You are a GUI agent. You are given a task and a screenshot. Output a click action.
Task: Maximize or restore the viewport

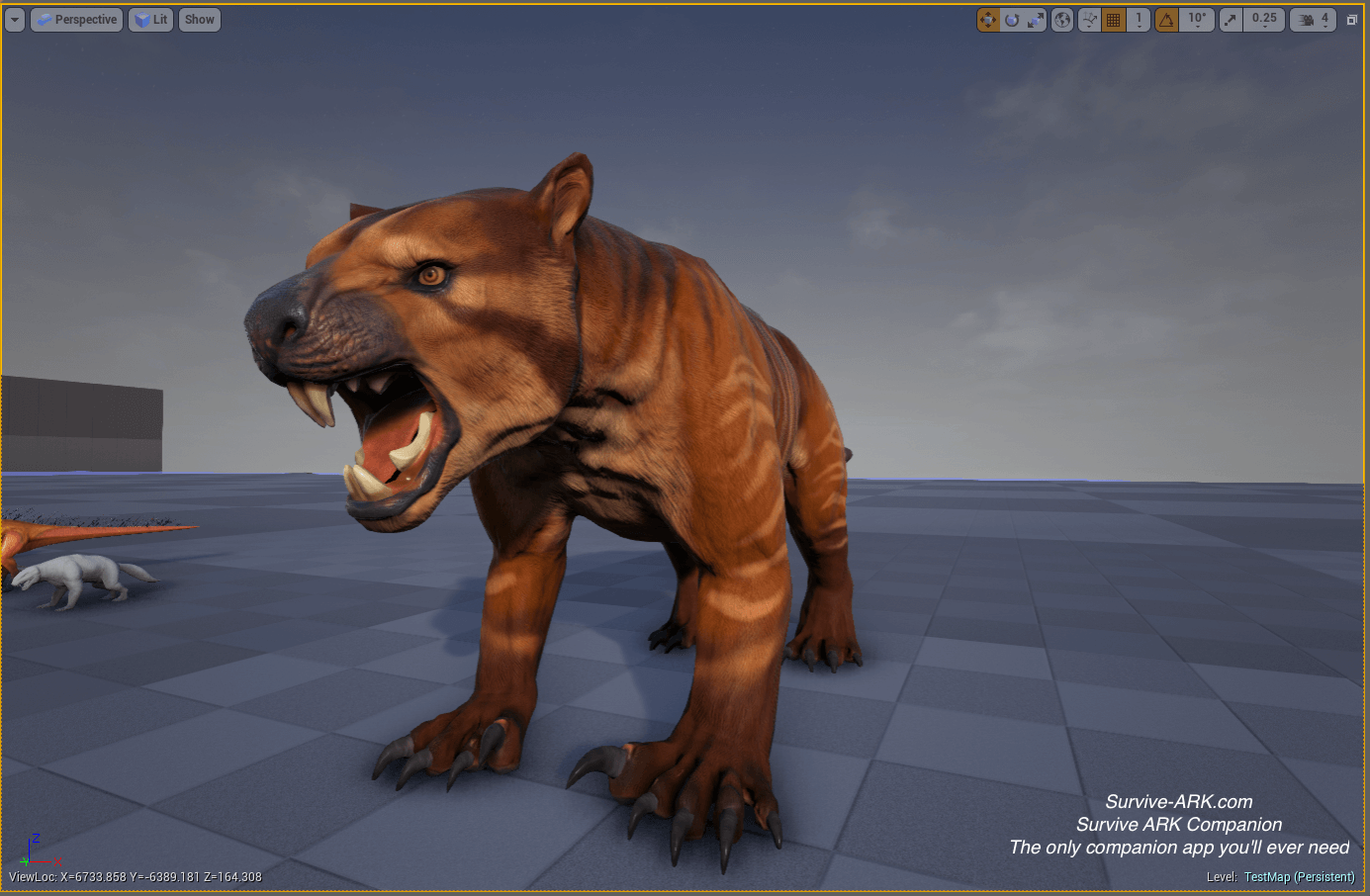[1352, 20]
